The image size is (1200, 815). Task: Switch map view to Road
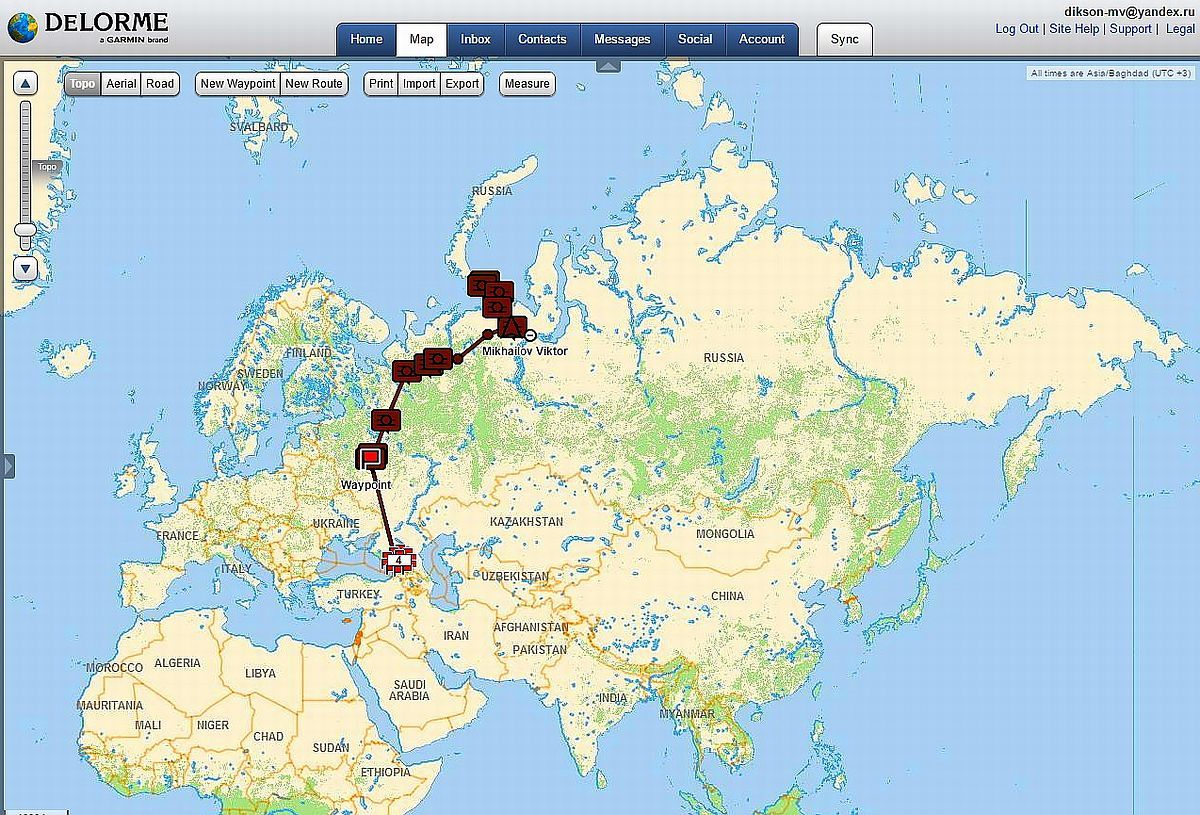[160, 84]
